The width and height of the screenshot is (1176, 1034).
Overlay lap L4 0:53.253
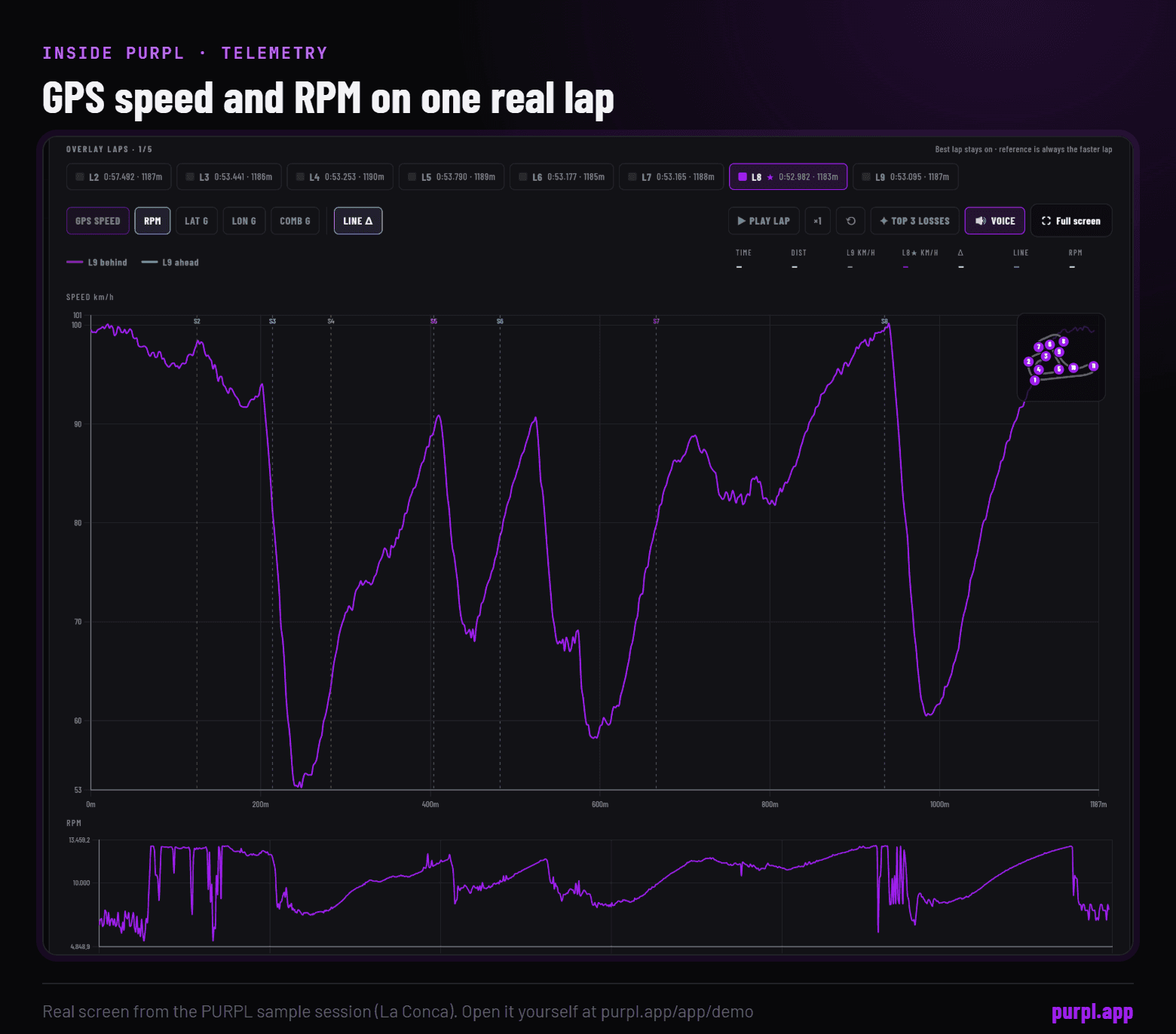[341, 177]
